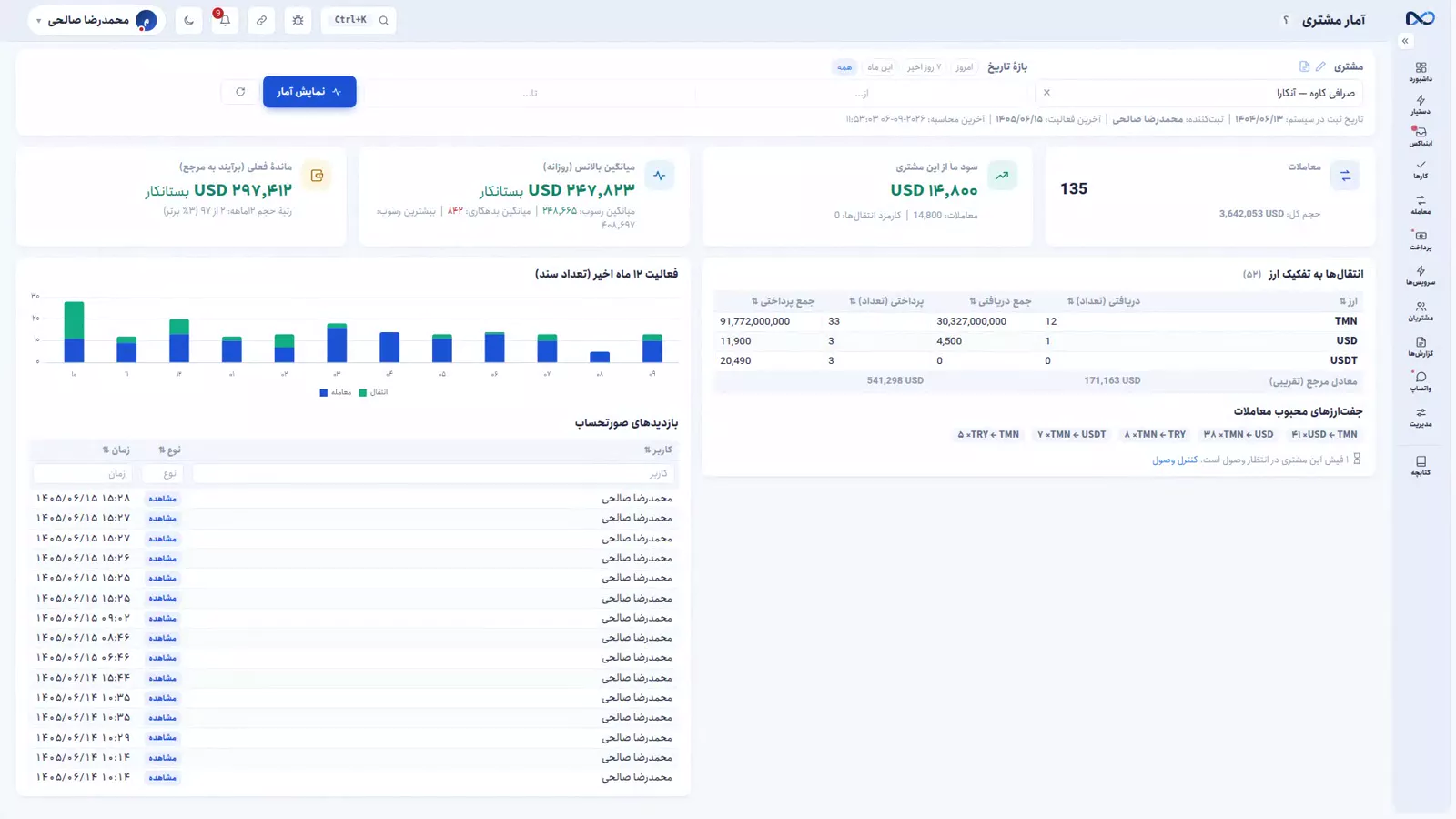Select the این ماه date range chip
Viewport: 1456px width, 819px height.
coord(880,67)
